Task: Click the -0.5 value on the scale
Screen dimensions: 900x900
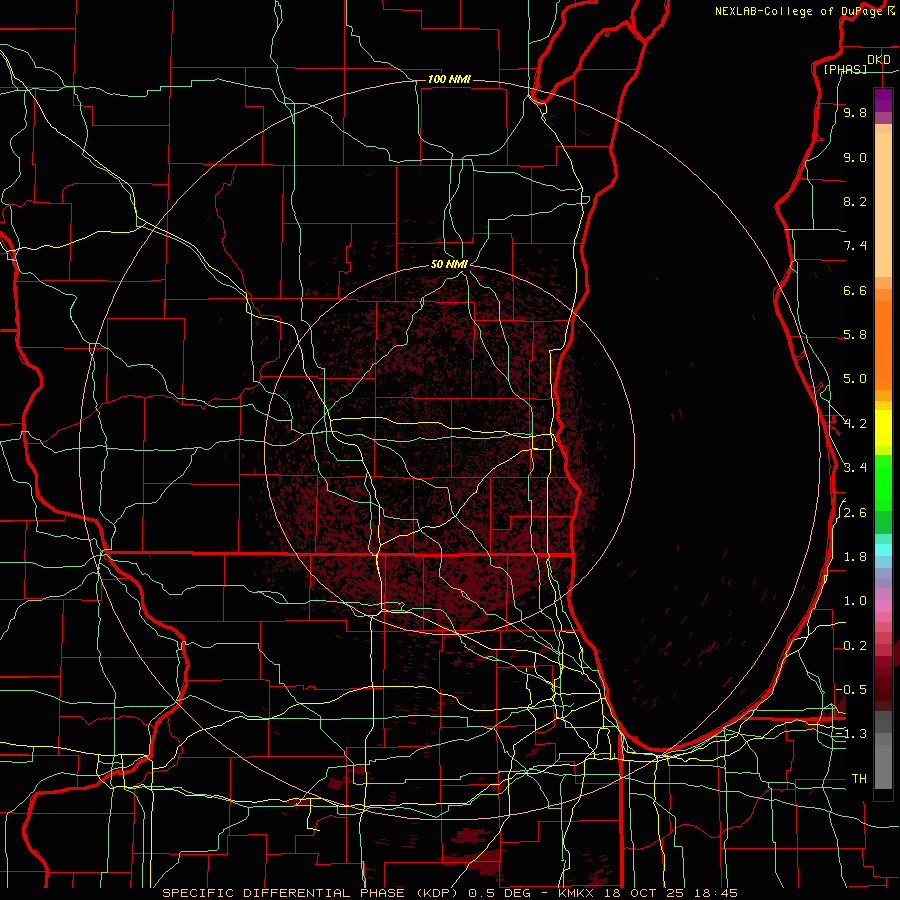Action: tap(851, 689)
